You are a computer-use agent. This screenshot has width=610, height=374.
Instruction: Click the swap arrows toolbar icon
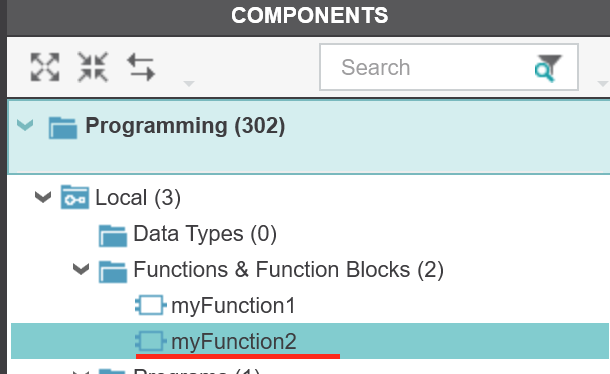click(x=141, y=68)
